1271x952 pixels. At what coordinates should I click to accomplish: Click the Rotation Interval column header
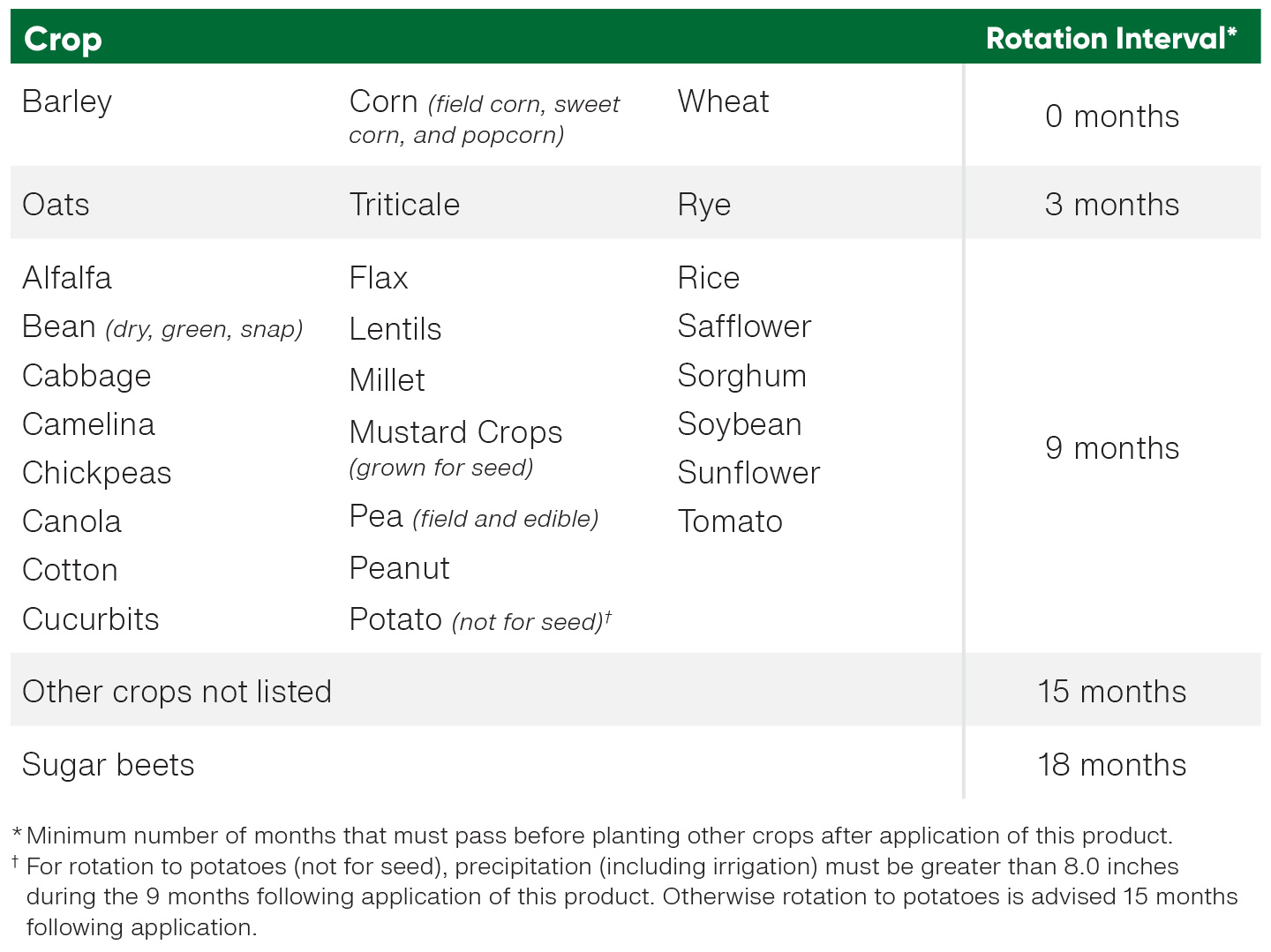click(x=1110, y=39)
